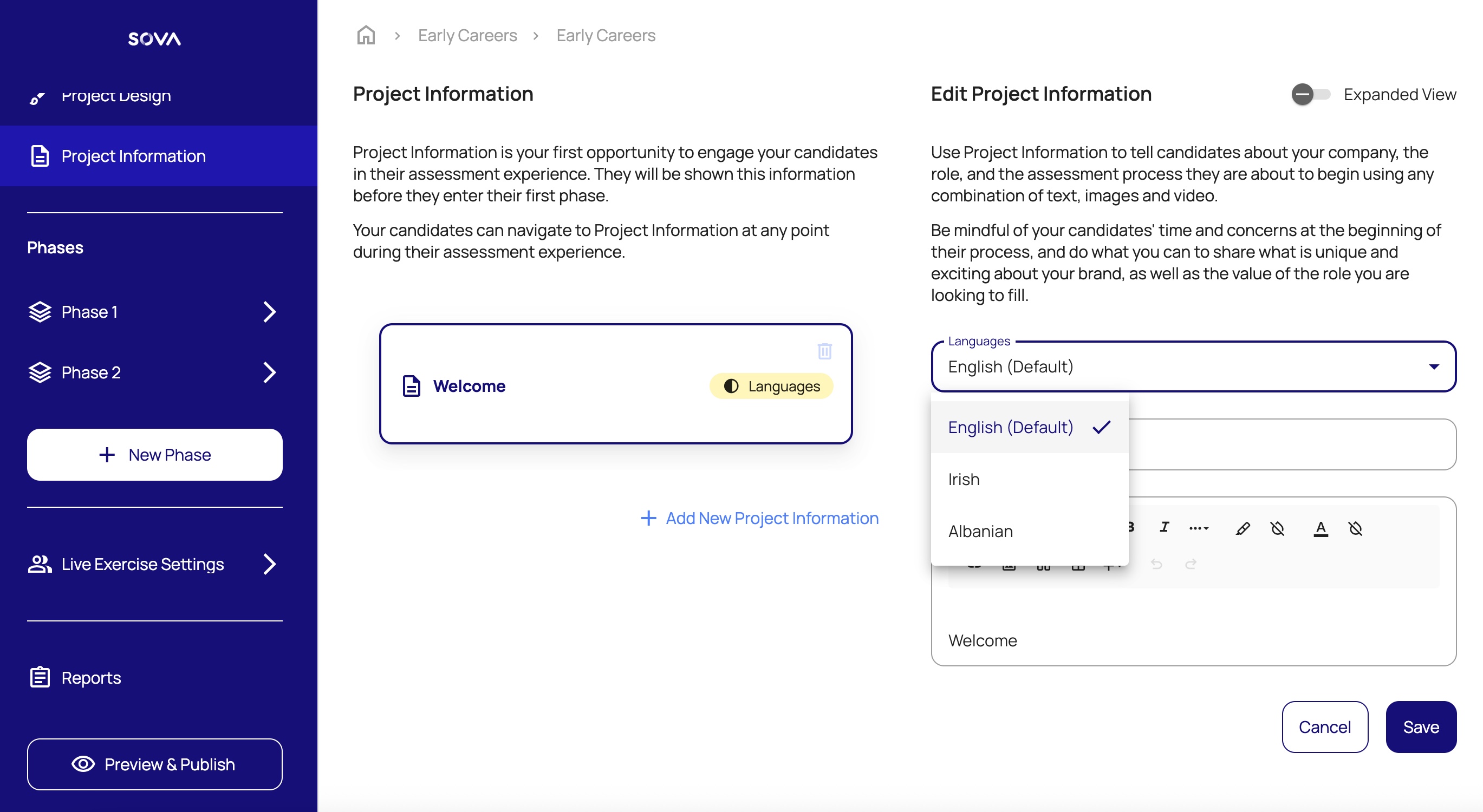This screenshot has height=812, width=1483.
Task: Click the Save button
Action: point(1420,727)
